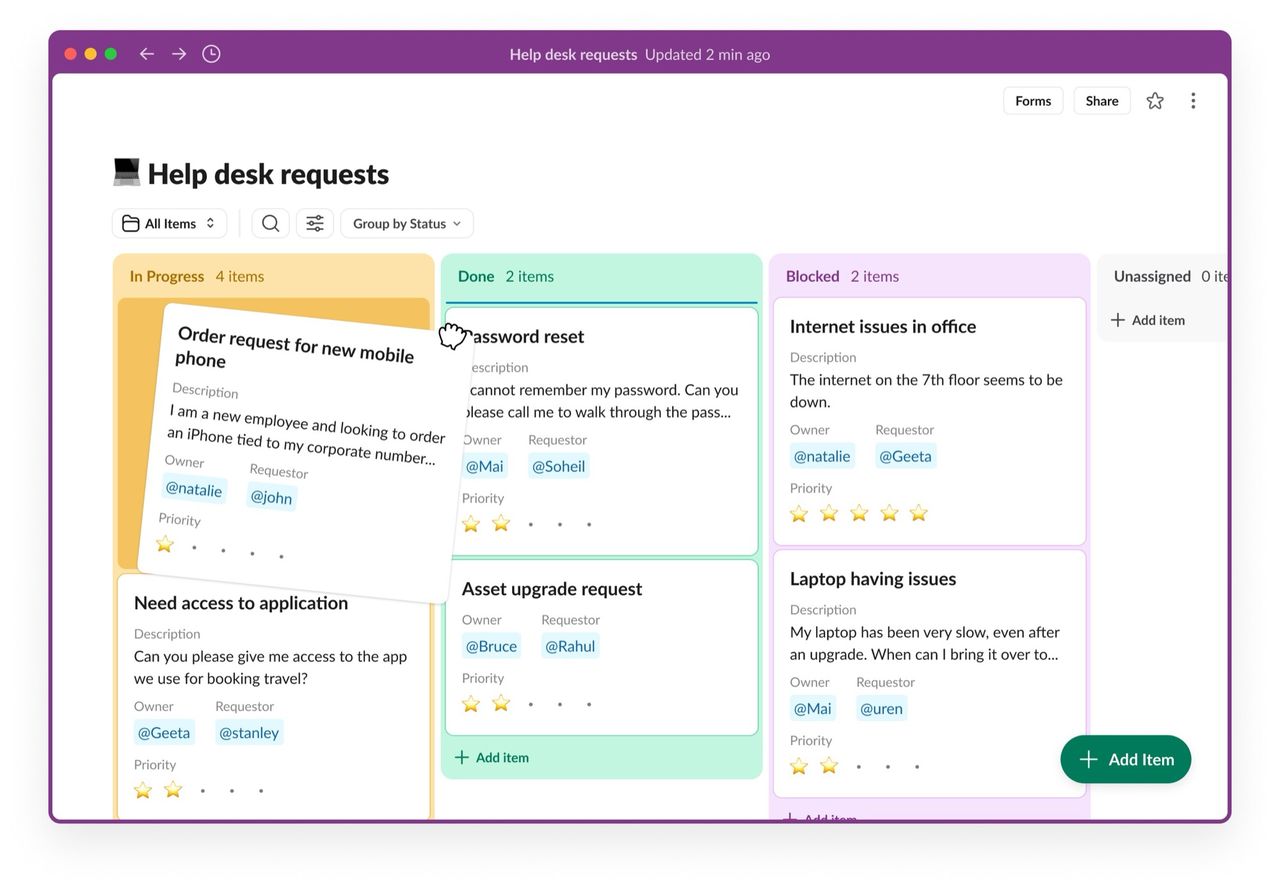Click the @stanley requestor tag
Image resolution: width=1280 pixels, height=890 pixels.
(249, 732)
